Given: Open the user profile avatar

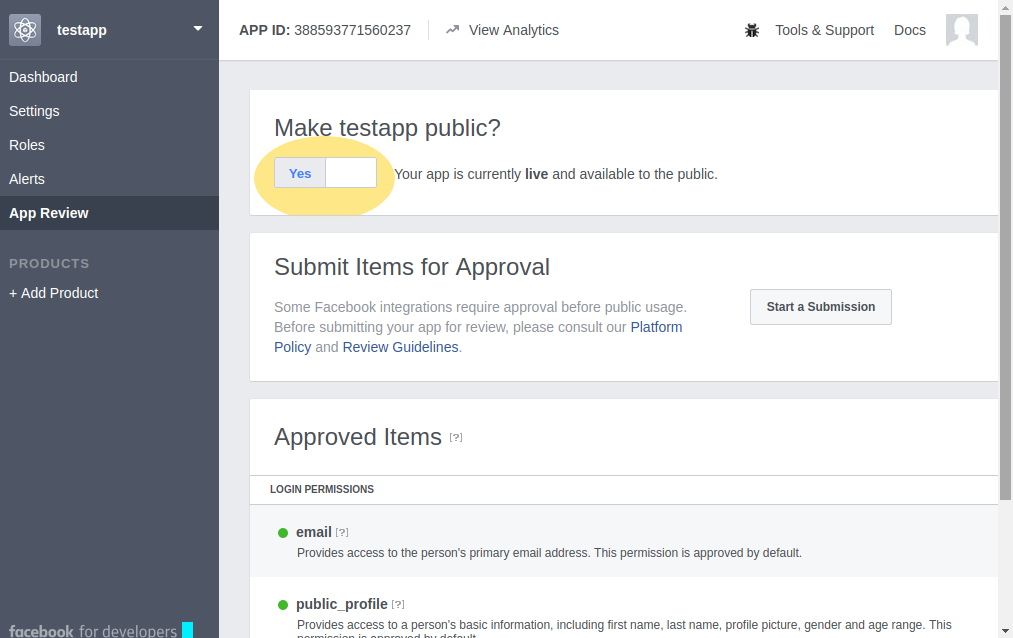Looking at the screenshot, I should (x=961, y=30).
